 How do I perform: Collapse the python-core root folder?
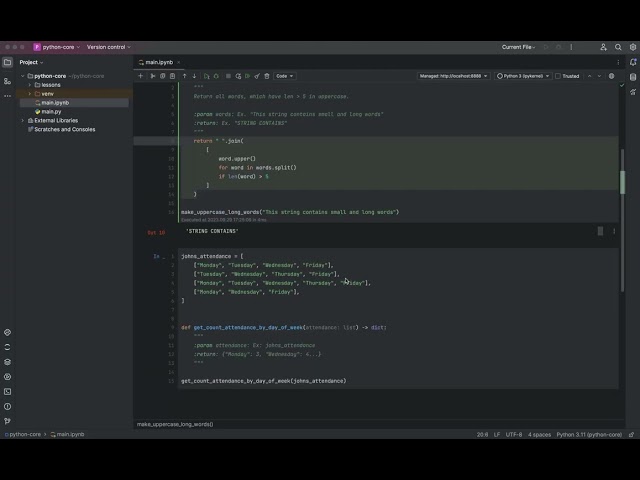click(23, 76)
